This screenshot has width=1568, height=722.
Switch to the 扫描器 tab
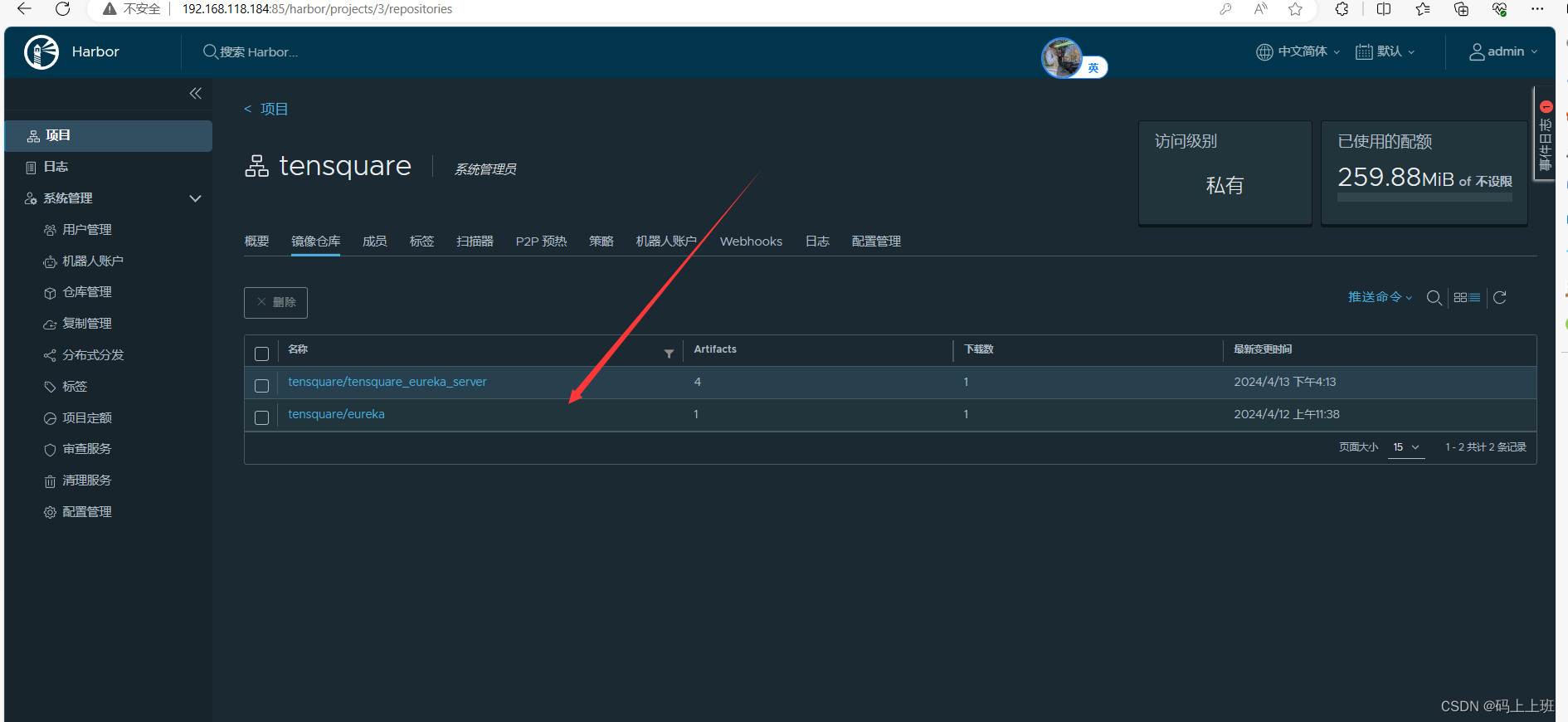tap(475, 241)
